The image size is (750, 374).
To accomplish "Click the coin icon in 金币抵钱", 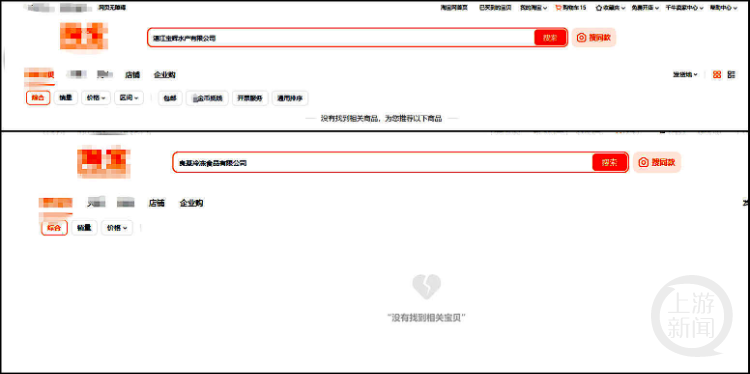I will pyautogui.click(x=195, y=99).
